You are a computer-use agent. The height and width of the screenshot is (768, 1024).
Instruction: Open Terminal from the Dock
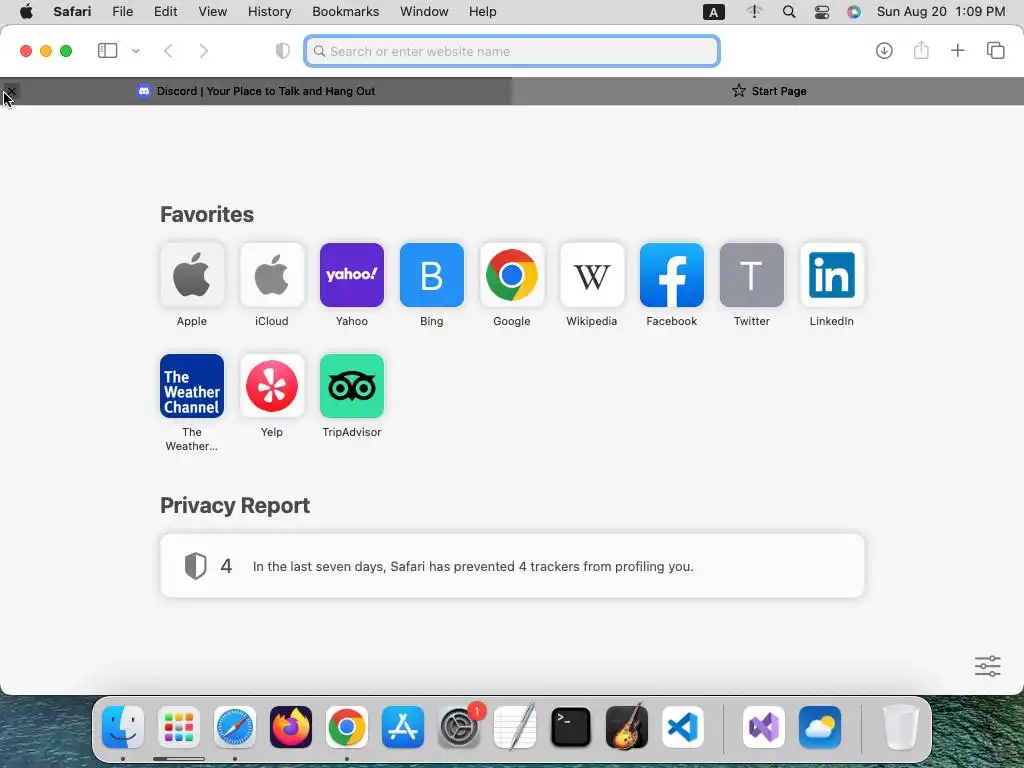tap(571, 727)
